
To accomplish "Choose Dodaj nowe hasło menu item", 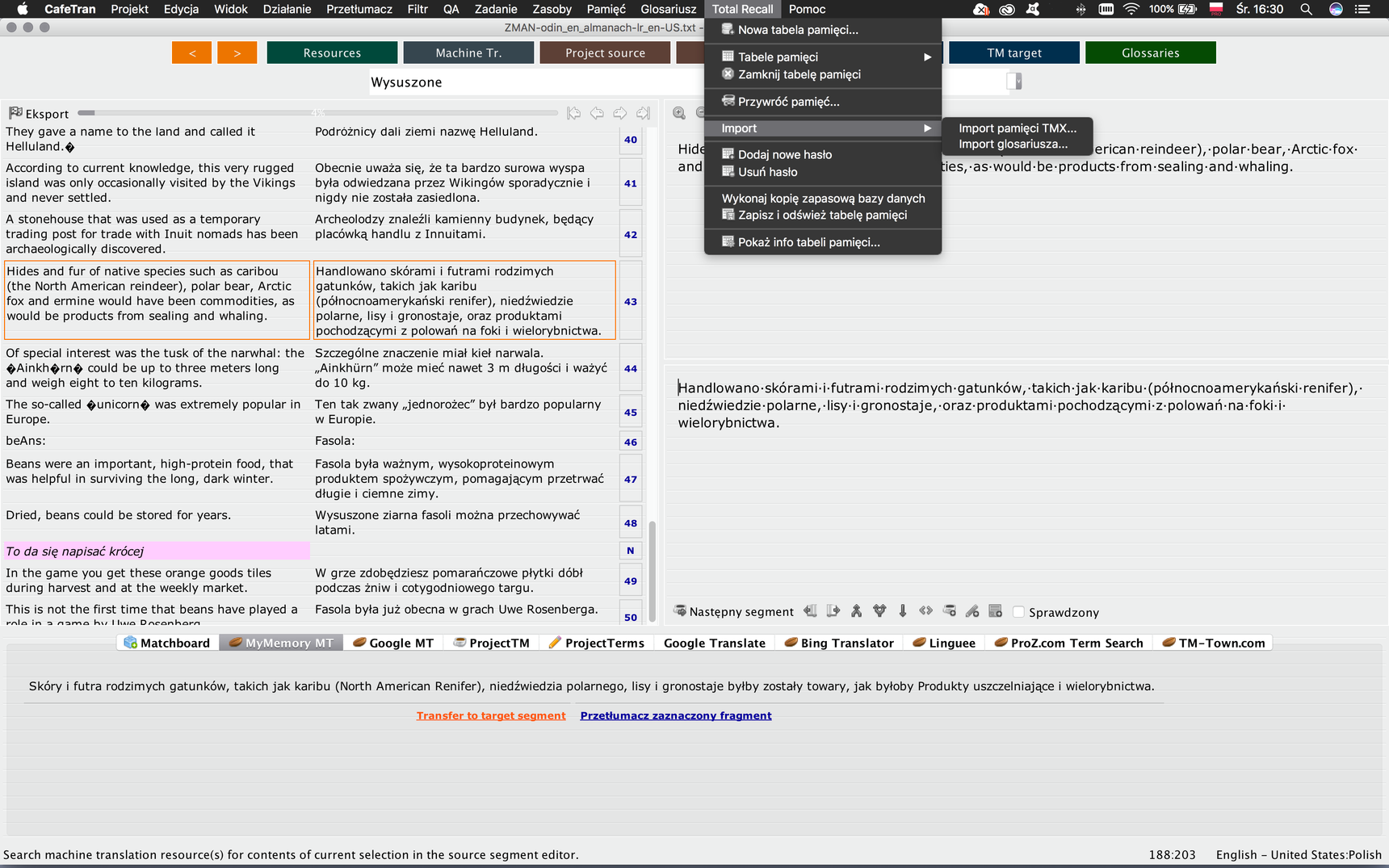I will pyautogui.click(x=823, y=154).
